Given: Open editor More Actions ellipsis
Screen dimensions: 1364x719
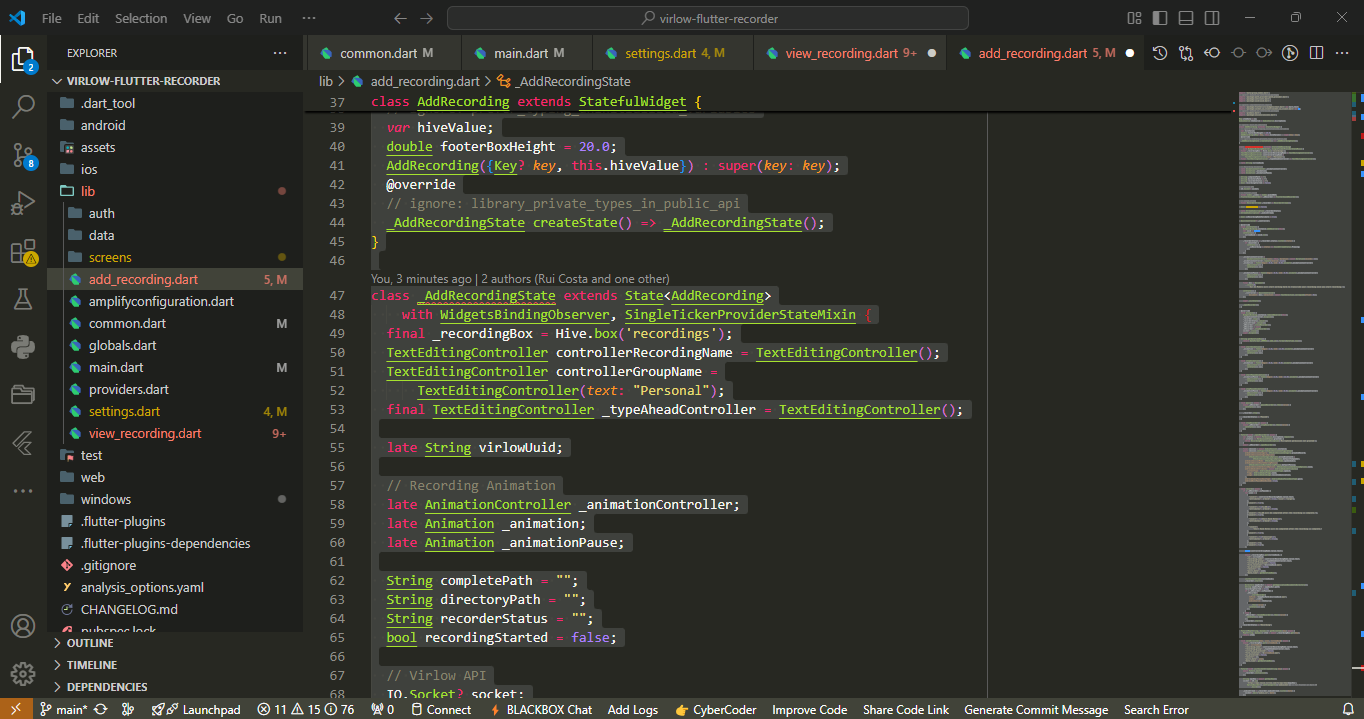Looking at the screenshot, I should (1342, 53).
